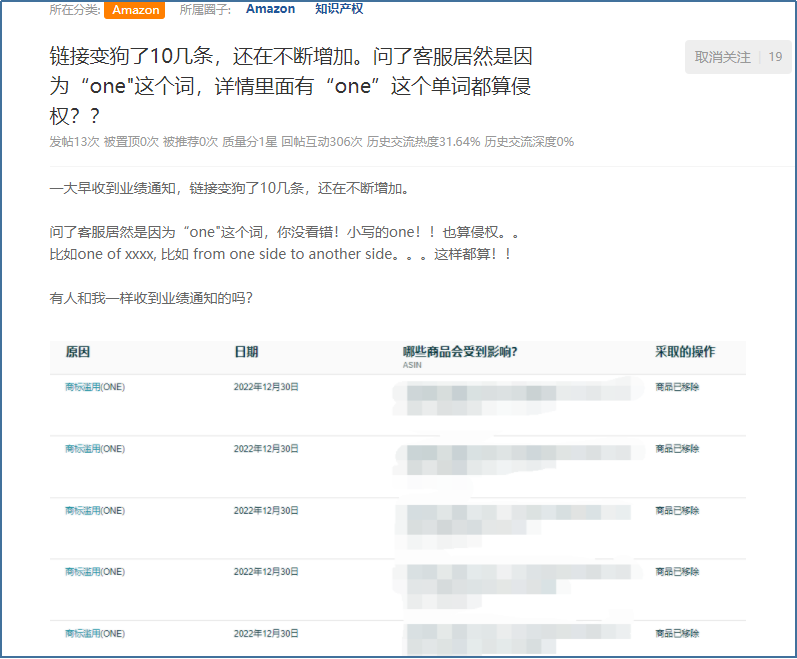Click the 采取的操作 column header

(x=685, y=352)
